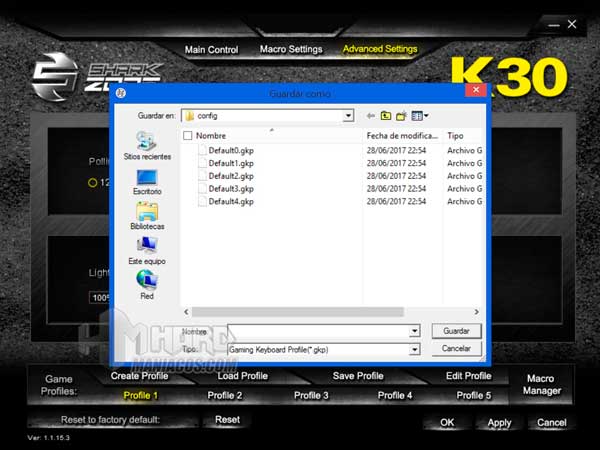This screenshot has height=450, width=600.
Task: Go to Este equipo location
Action: pyautogui.click(x=147, y=251)
